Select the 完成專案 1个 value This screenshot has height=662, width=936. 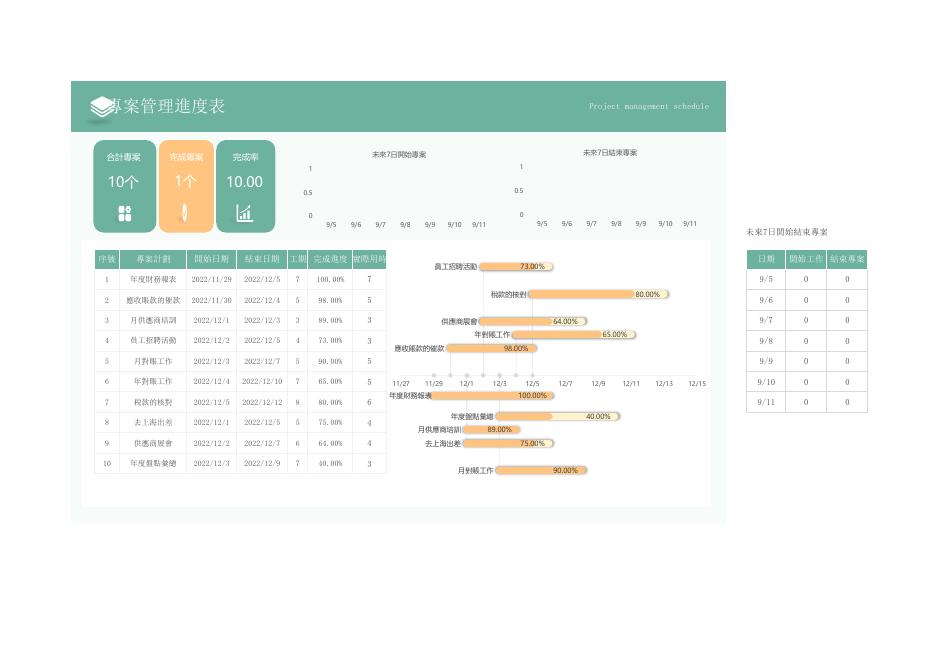[x=186, y=181]
